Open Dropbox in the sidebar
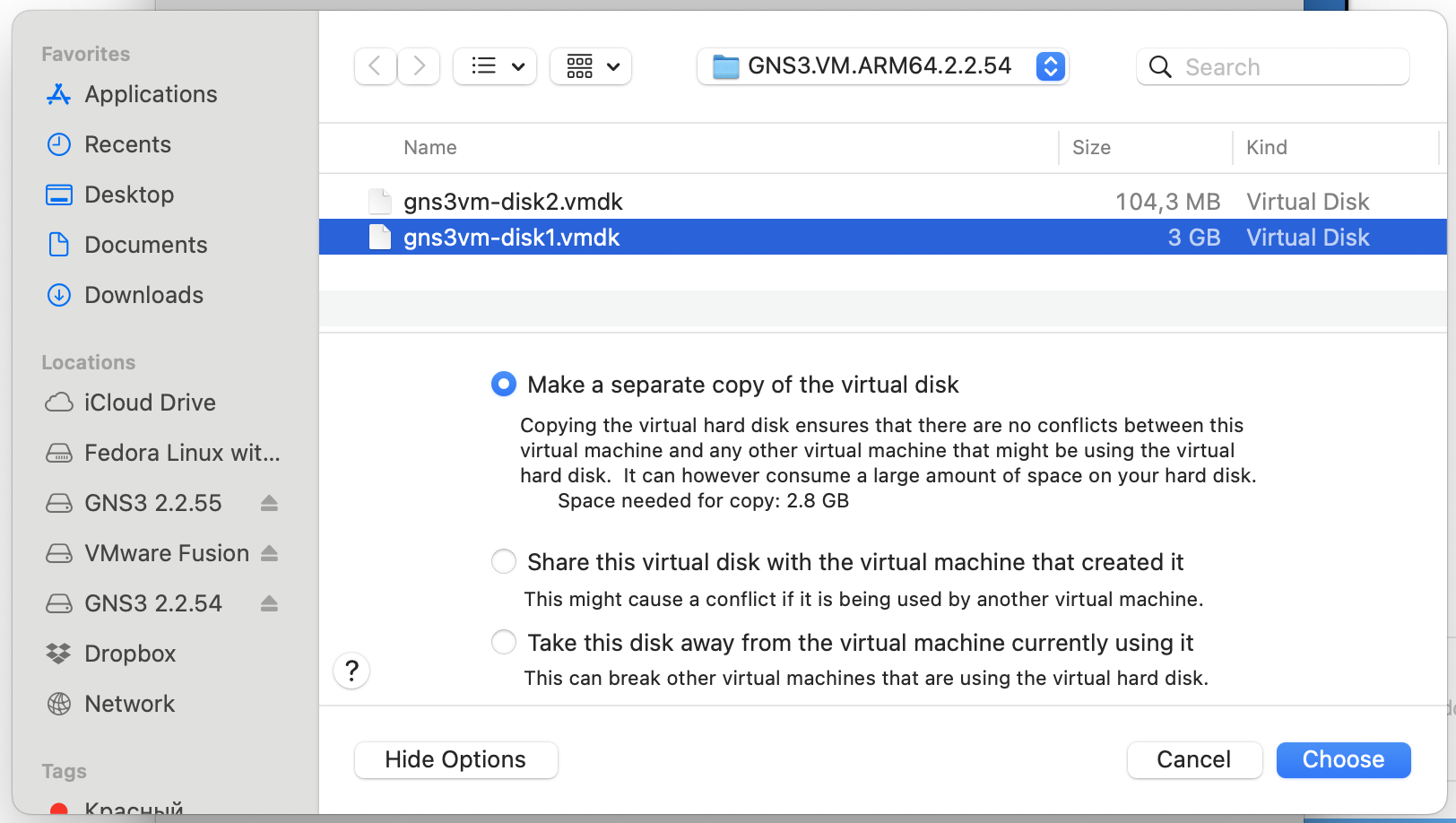Image resolution: width=1456 pixels, height=823 pixels. [x=130, y=654]
